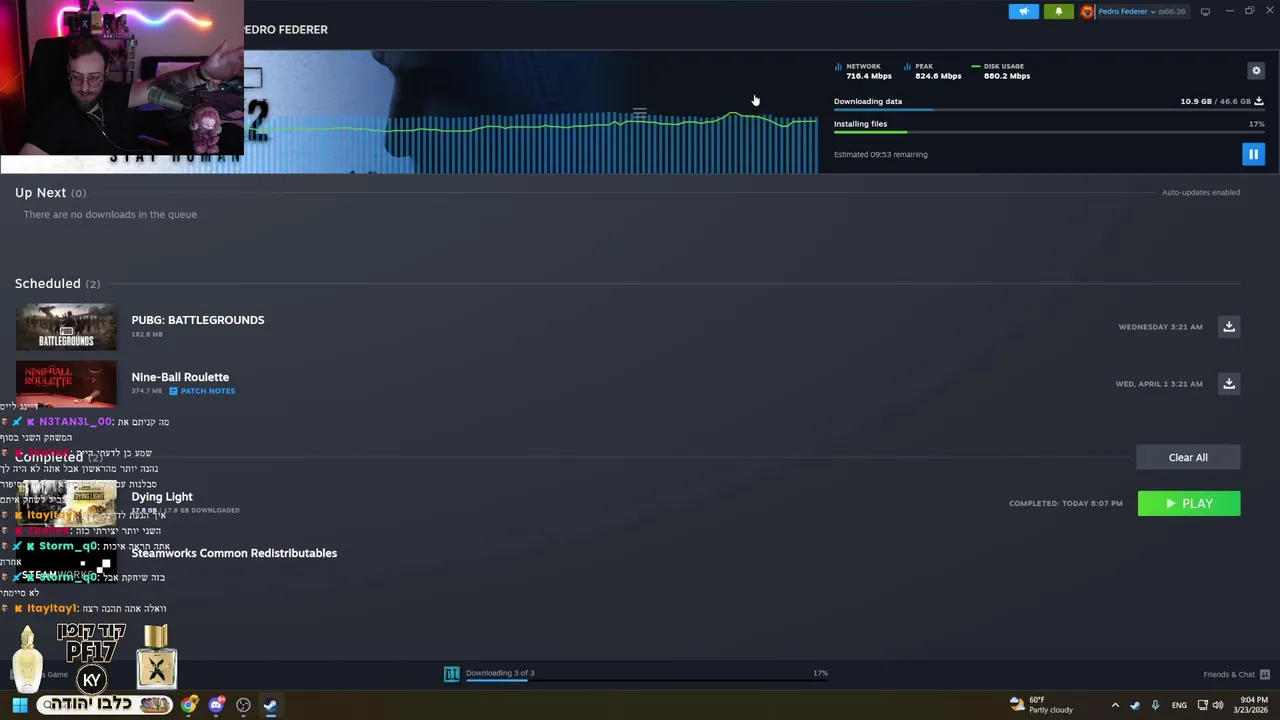The width and height of the screenshot is (1280, 720).
Task: Open the blue announcements megaphone button
Action: pos(1023,12)
